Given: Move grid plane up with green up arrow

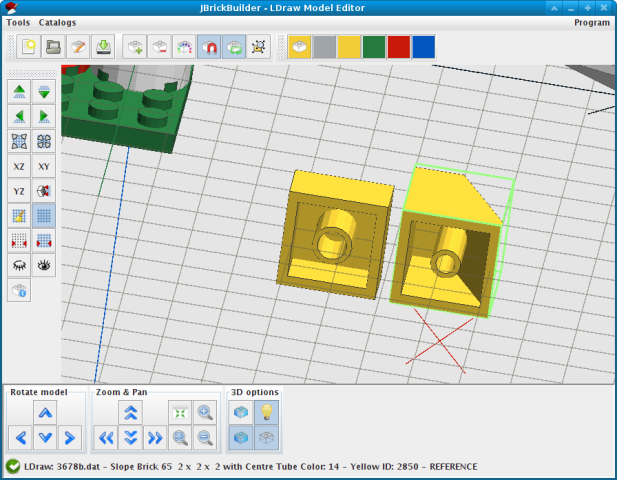Looking at the screenshot, I should coord(19,92).
